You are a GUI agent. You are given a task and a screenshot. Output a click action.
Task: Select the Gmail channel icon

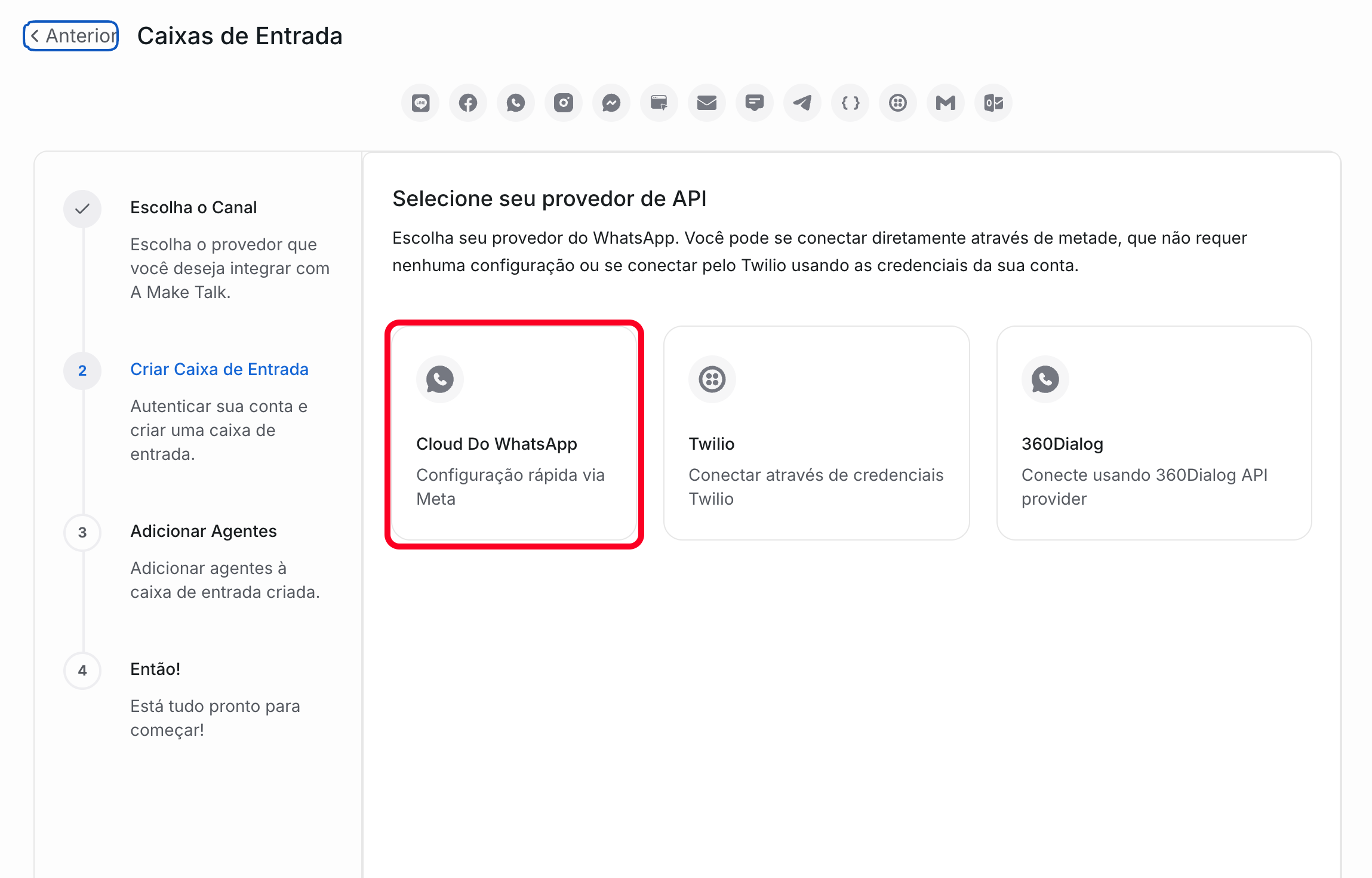(946, 102)
